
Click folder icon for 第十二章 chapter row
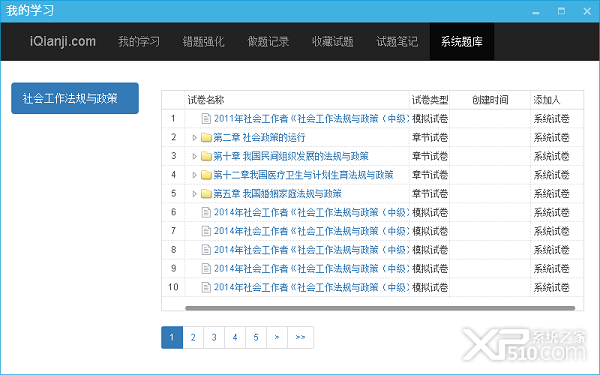(x=206, y=175)
